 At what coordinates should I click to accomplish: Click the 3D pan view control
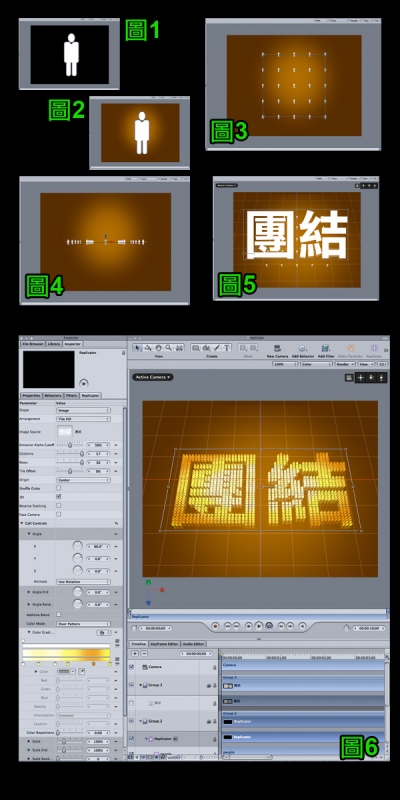(360, 378)
